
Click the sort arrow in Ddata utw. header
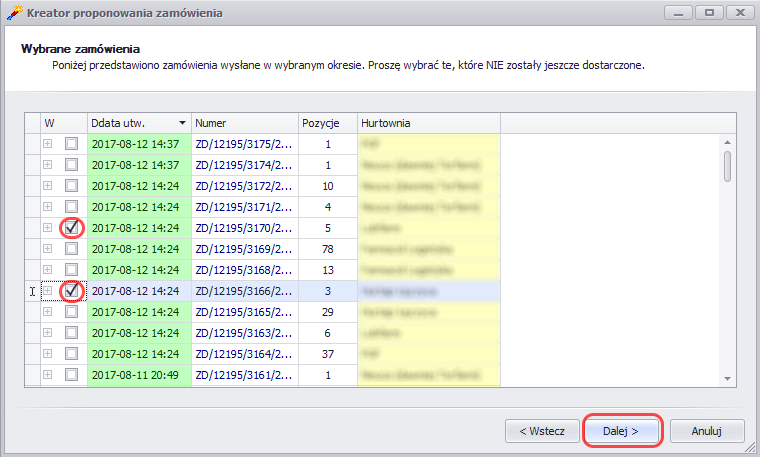coord(181,123)
